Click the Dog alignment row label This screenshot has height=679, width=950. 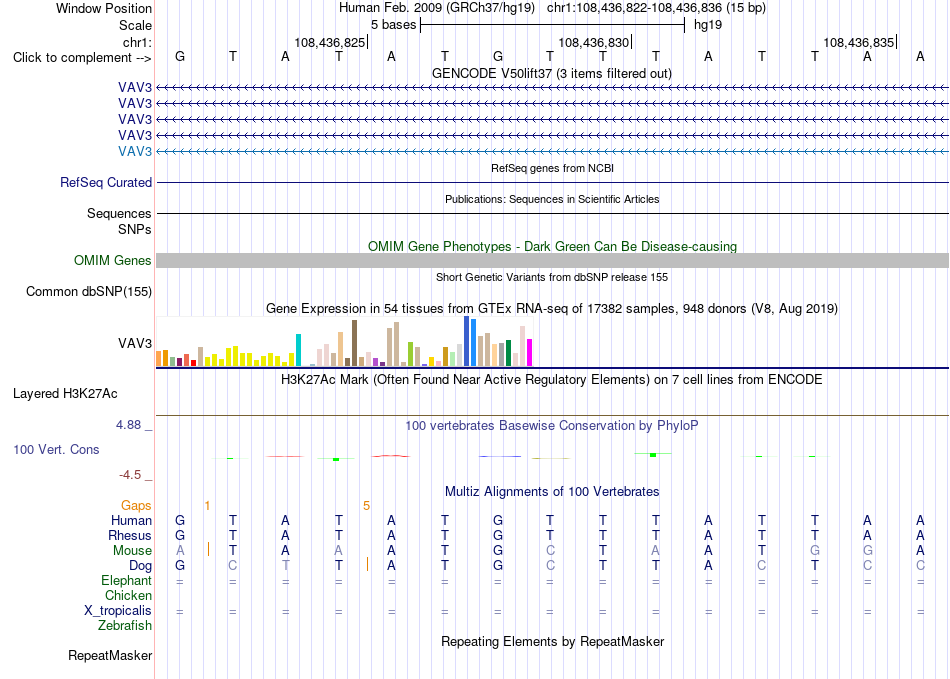141,566
